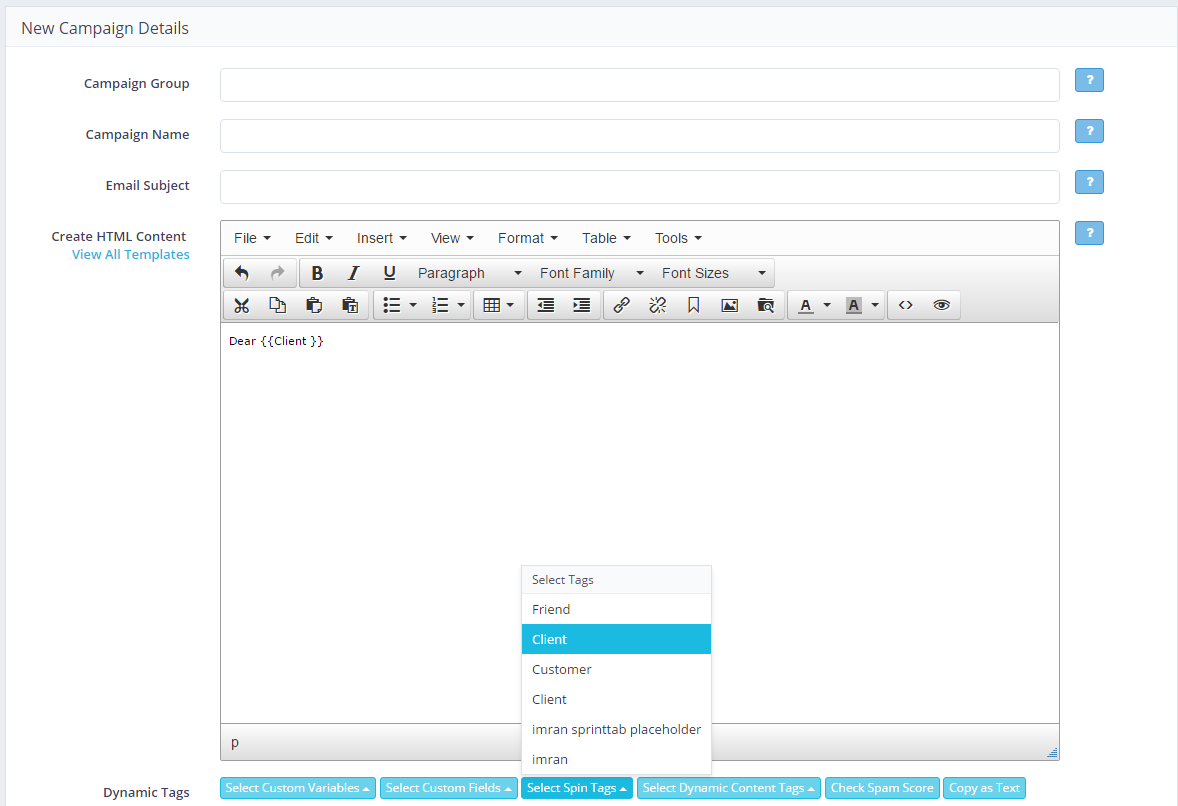Click into the Campaign Name field
The height and width of the screenshot is (806, 1178).
[x=639, y=136]
